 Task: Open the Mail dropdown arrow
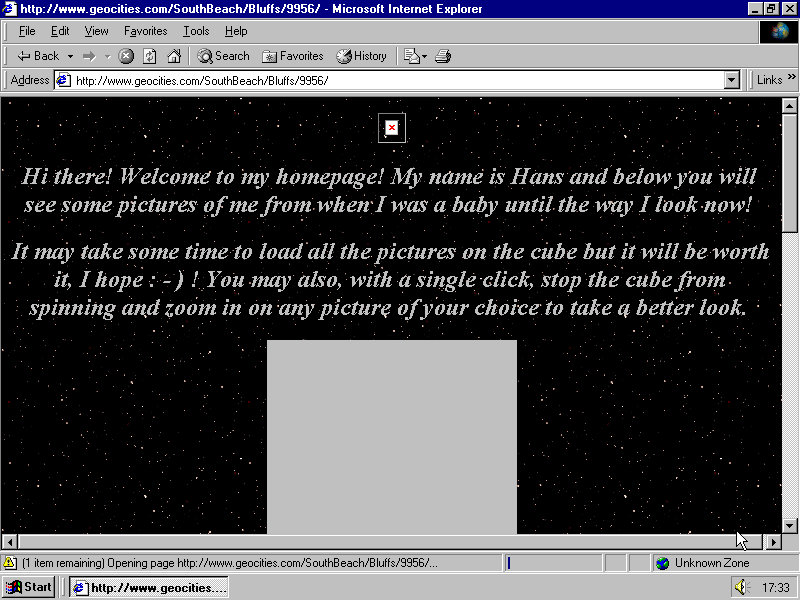pyautogui.click(x=424, y=56)
